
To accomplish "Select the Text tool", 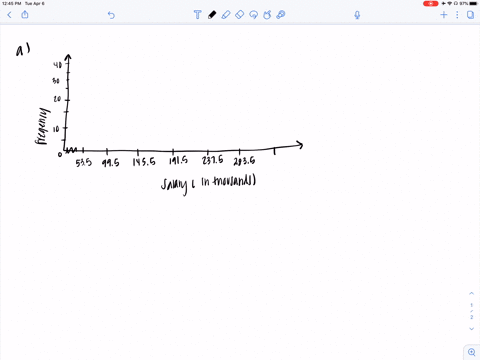I will point(197,15).
